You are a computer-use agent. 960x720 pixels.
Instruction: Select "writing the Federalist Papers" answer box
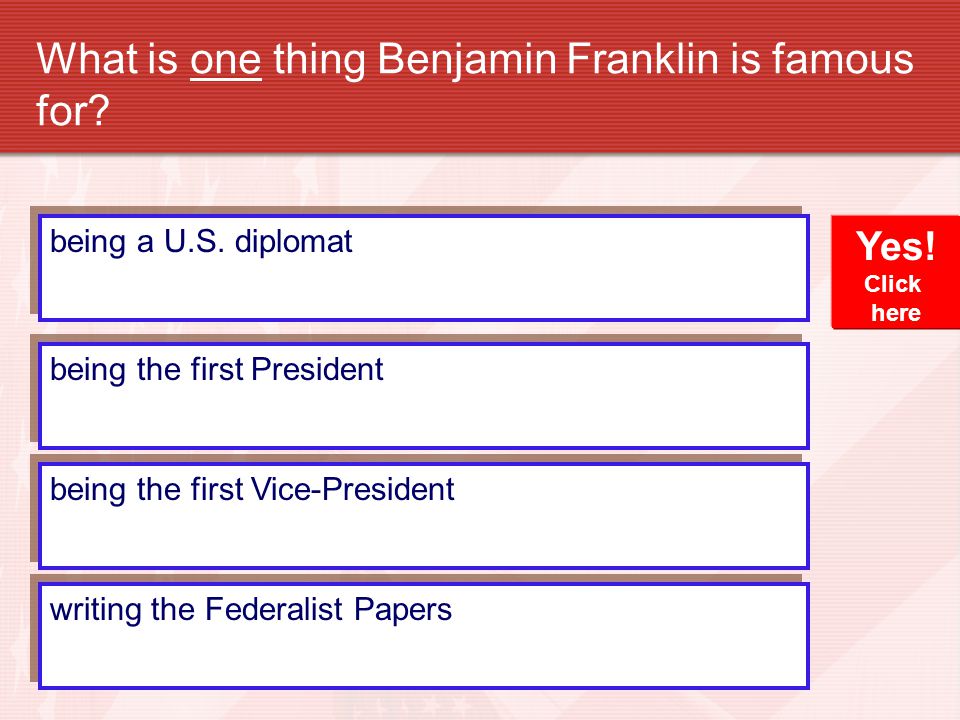tap(424, 636)
